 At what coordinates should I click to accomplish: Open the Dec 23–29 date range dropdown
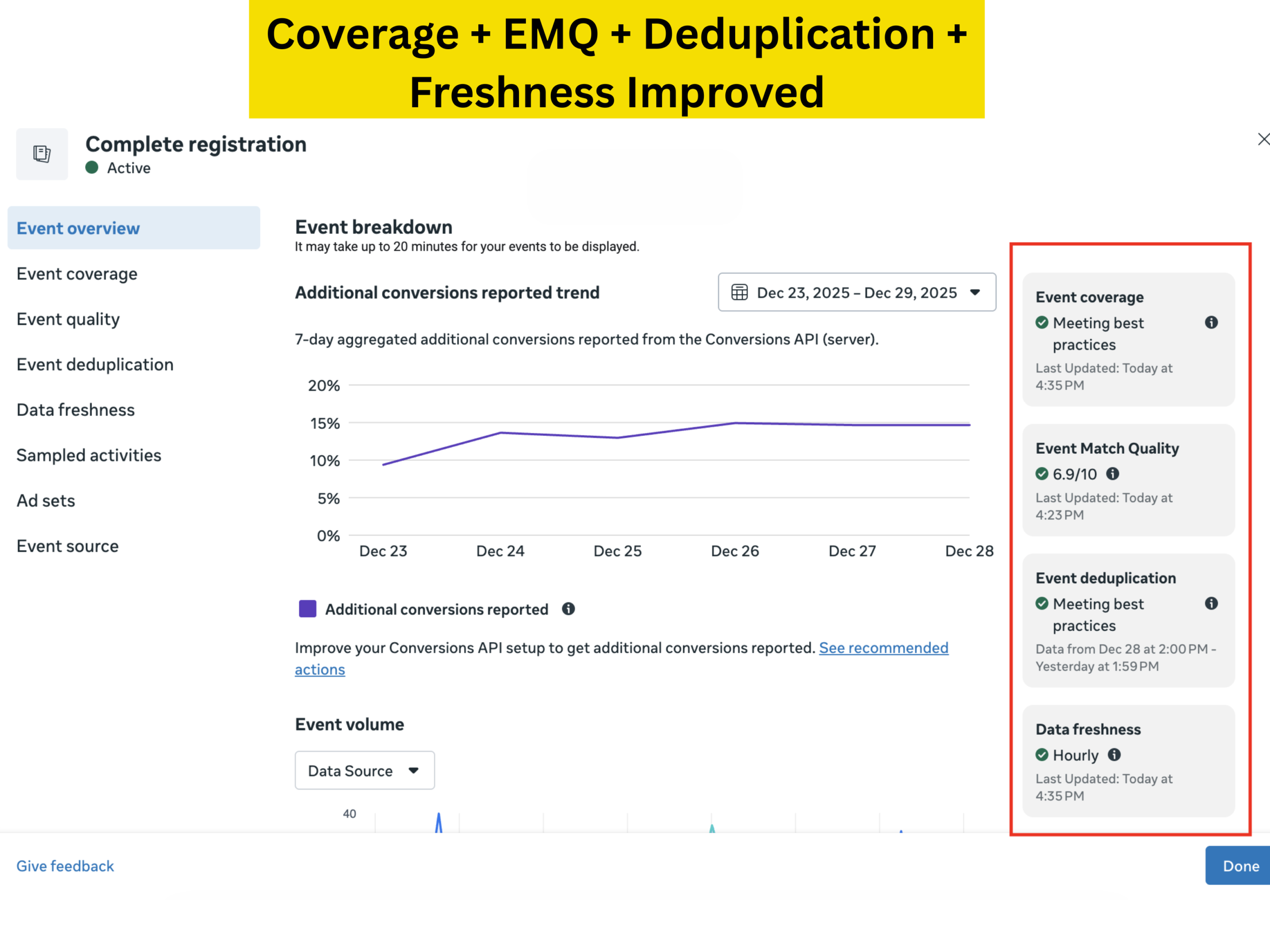tap(856, 292)
